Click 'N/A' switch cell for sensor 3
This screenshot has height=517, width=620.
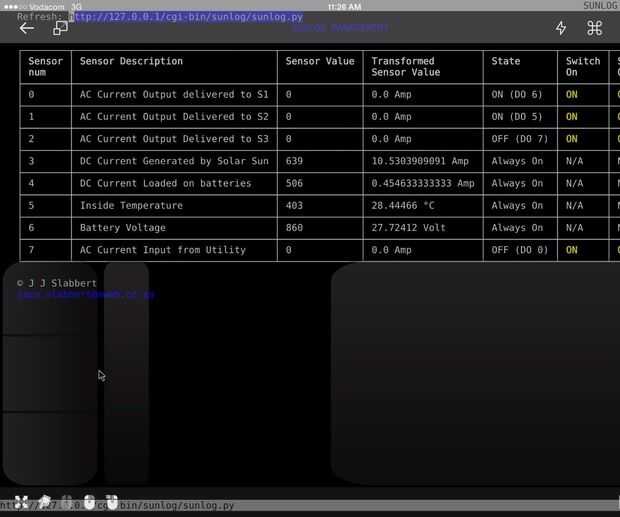574,161
